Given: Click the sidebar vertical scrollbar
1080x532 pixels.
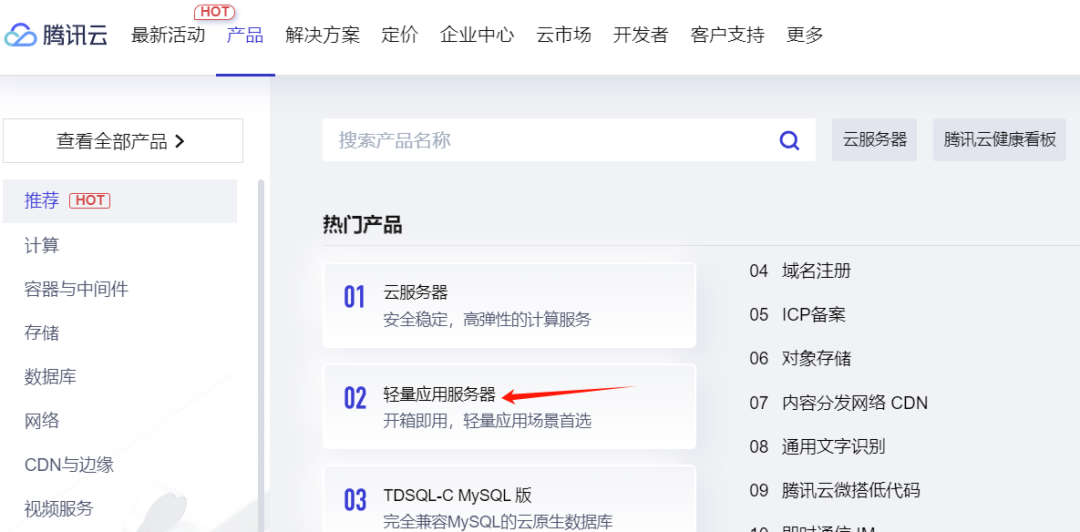Looking at the screenshot, I should tap(260, 356).
